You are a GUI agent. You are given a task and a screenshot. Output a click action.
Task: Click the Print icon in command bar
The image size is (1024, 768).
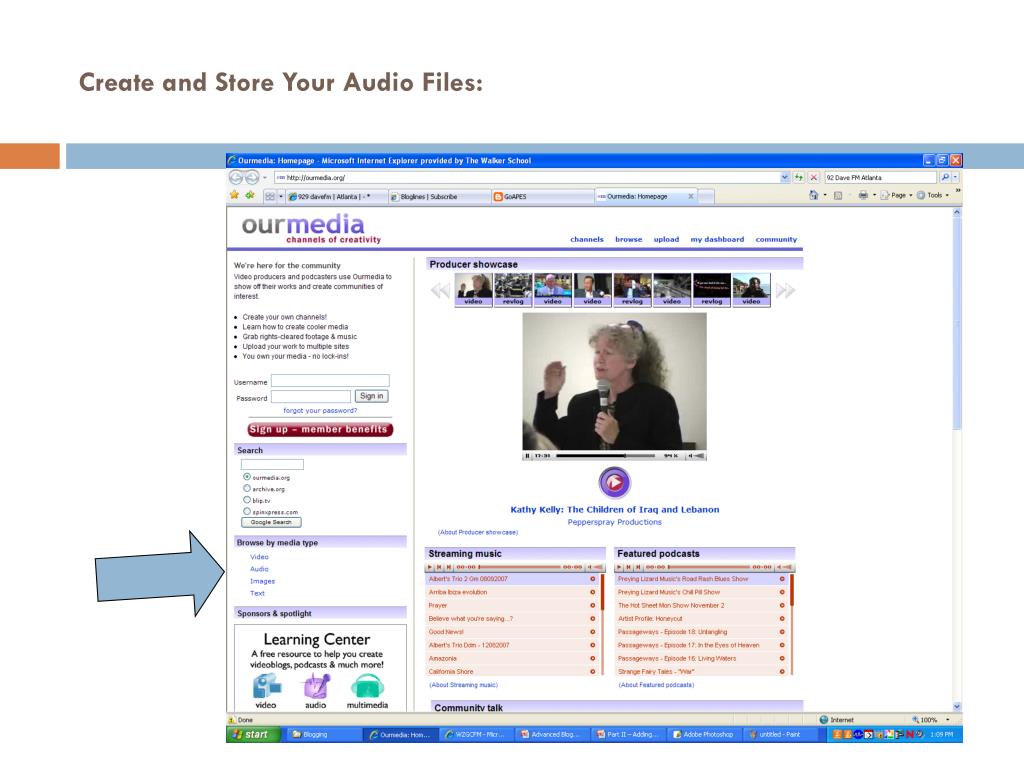point(863,195)
